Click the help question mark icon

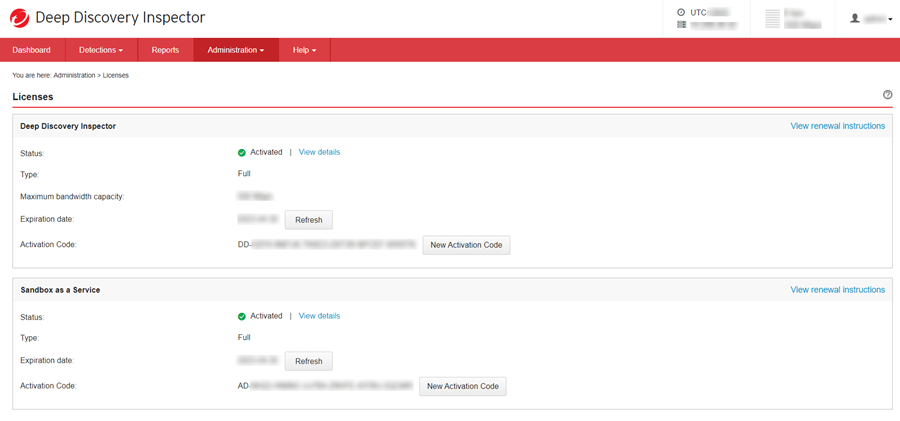[x=887, y=95]
